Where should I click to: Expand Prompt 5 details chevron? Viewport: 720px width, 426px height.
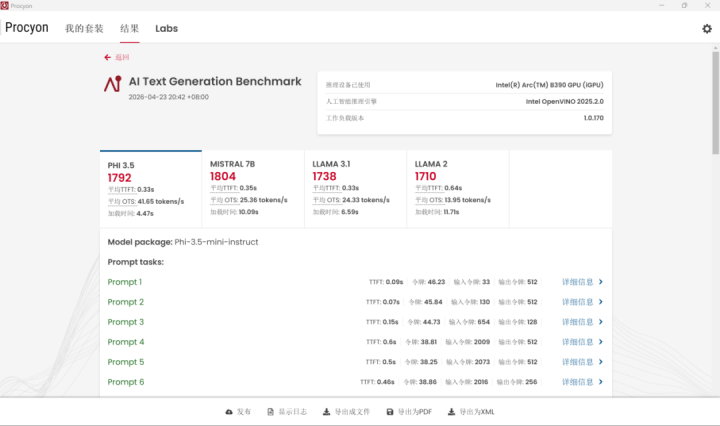[600, 362]
